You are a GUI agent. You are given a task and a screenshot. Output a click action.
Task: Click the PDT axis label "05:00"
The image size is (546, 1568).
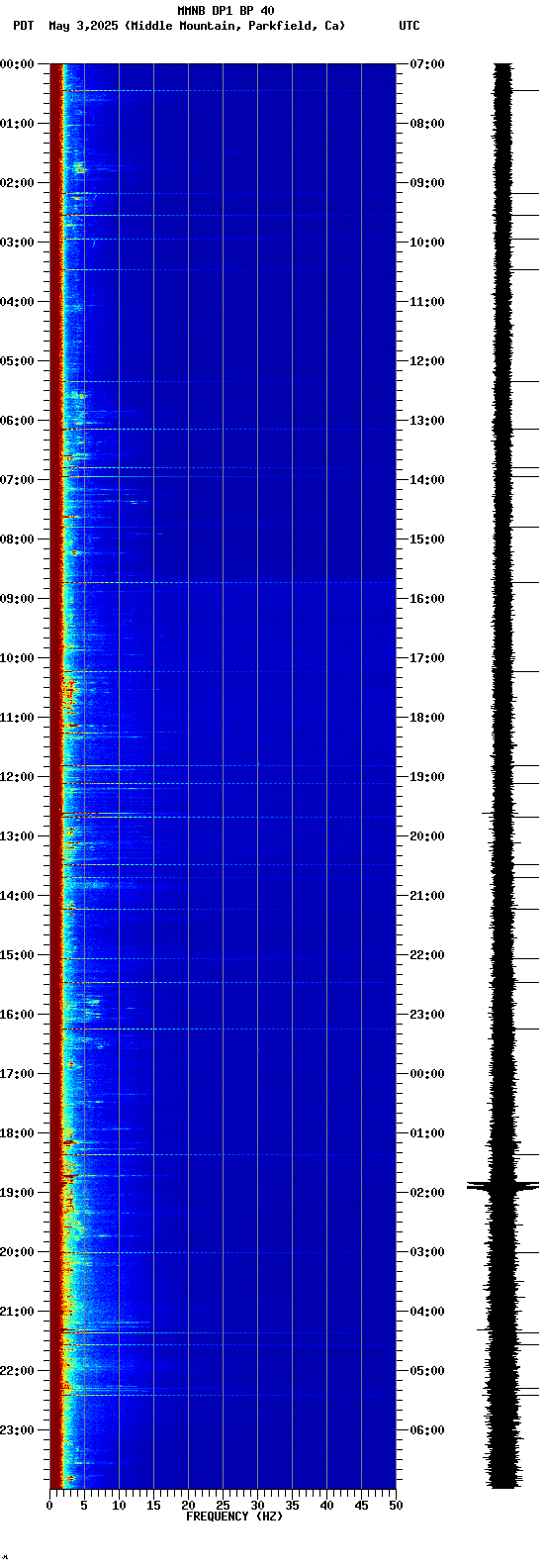pyautogui.click(x=17, y=361)
